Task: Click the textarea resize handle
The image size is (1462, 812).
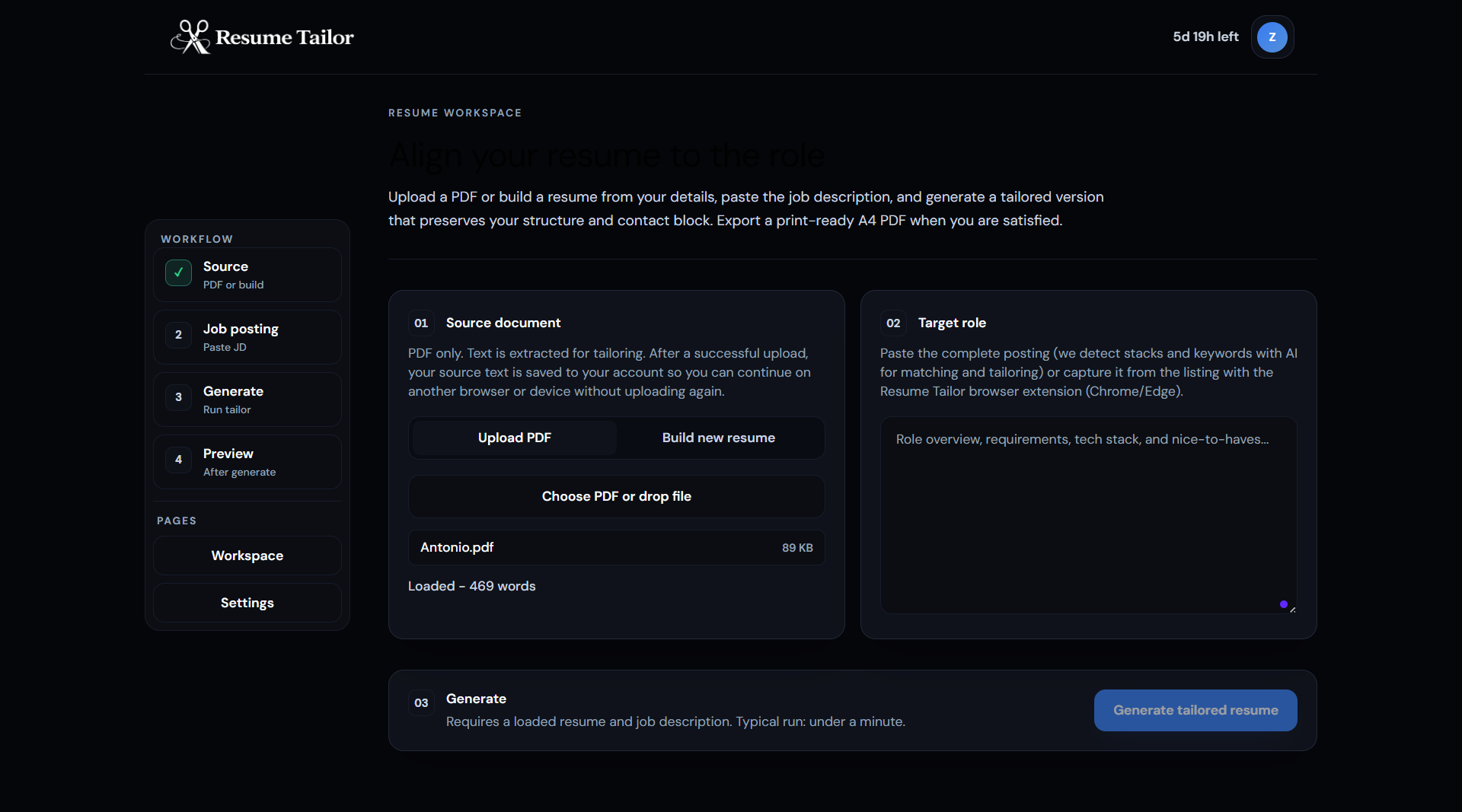Action: pyautogui.click(x=1292, y=609)
